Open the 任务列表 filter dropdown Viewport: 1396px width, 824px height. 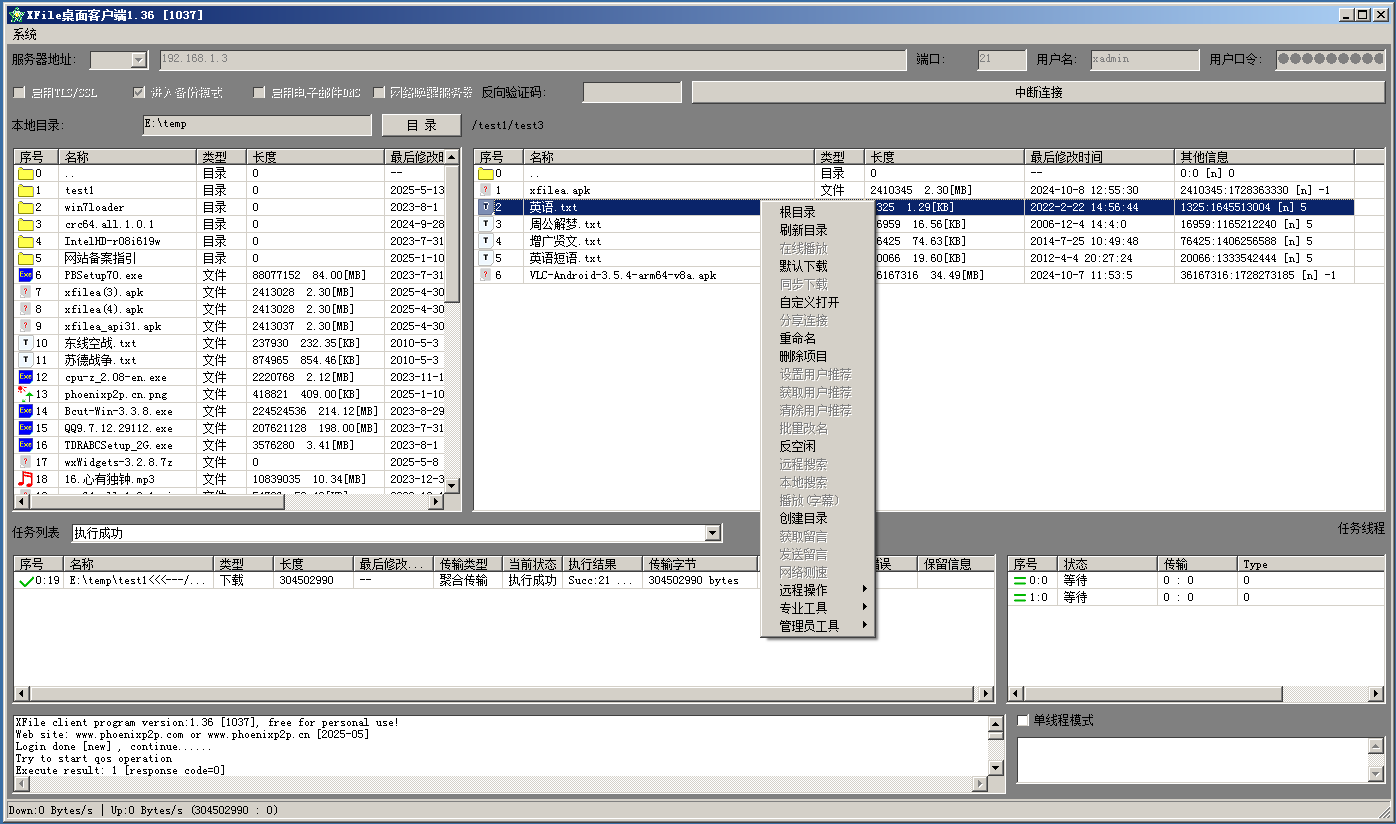(x=712, y=533)
